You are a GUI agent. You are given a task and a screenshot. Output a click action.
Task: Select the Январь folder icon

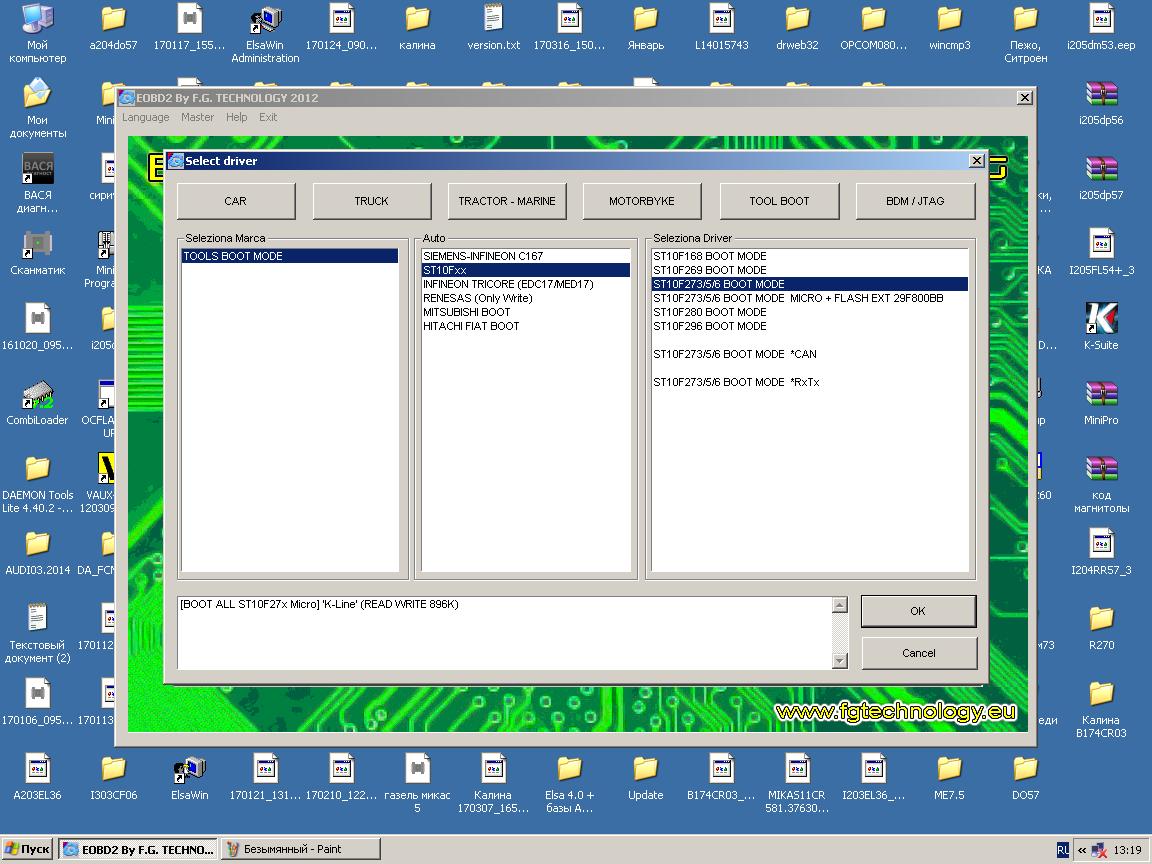[x=646, y=28]
